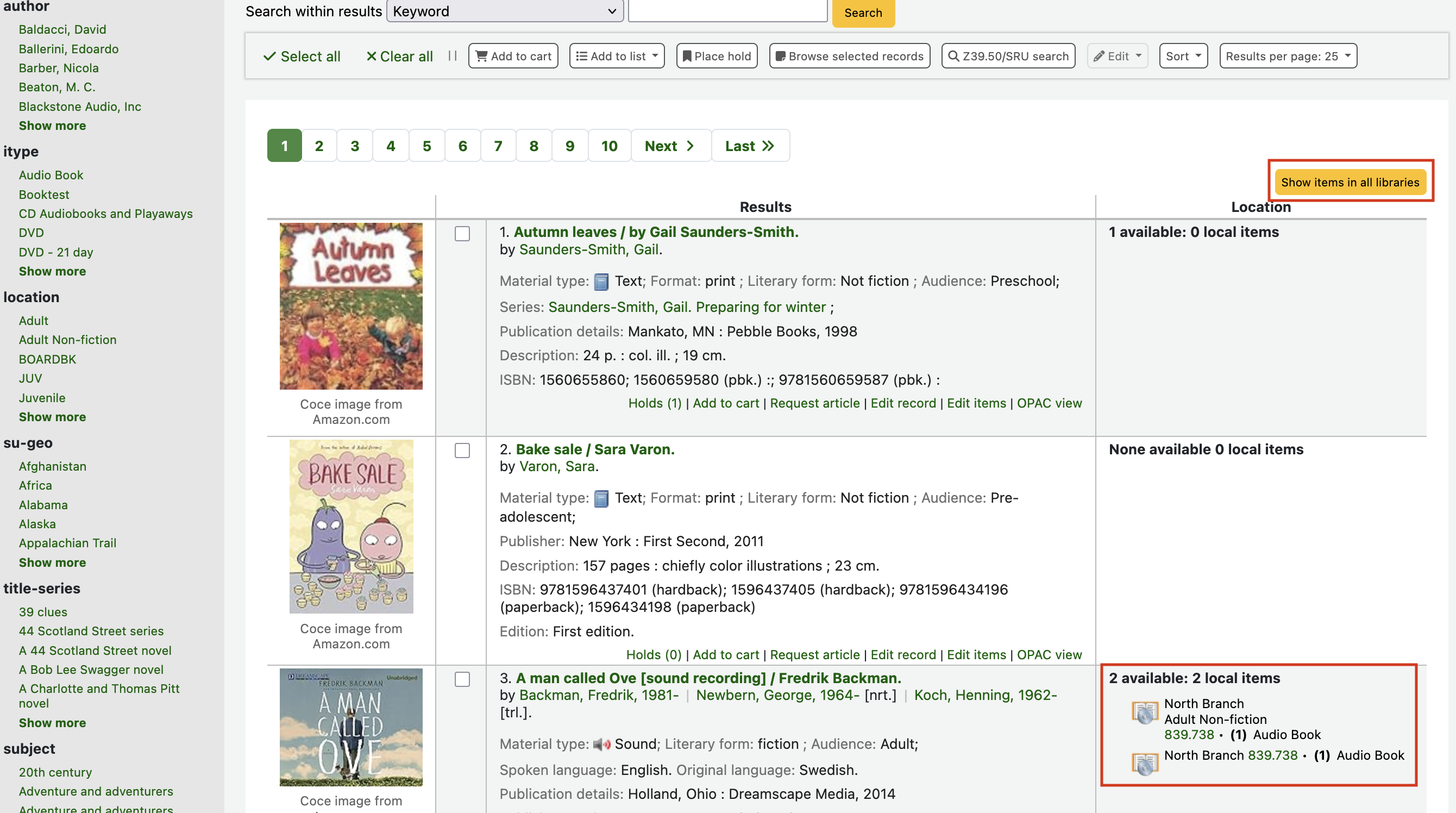Open Autumn Leaves cover thumbnail
Viewport: 1456px width, 813px height.
pos(350,306)
